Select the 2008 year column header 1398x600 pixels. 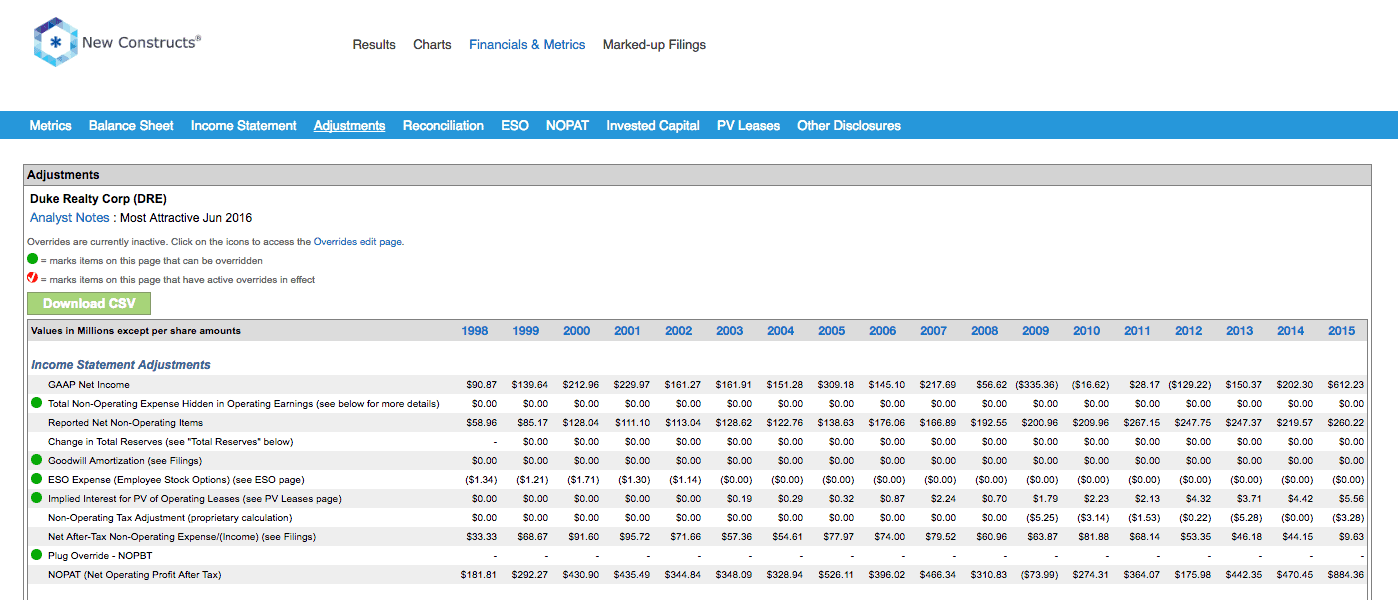point(985,331)
